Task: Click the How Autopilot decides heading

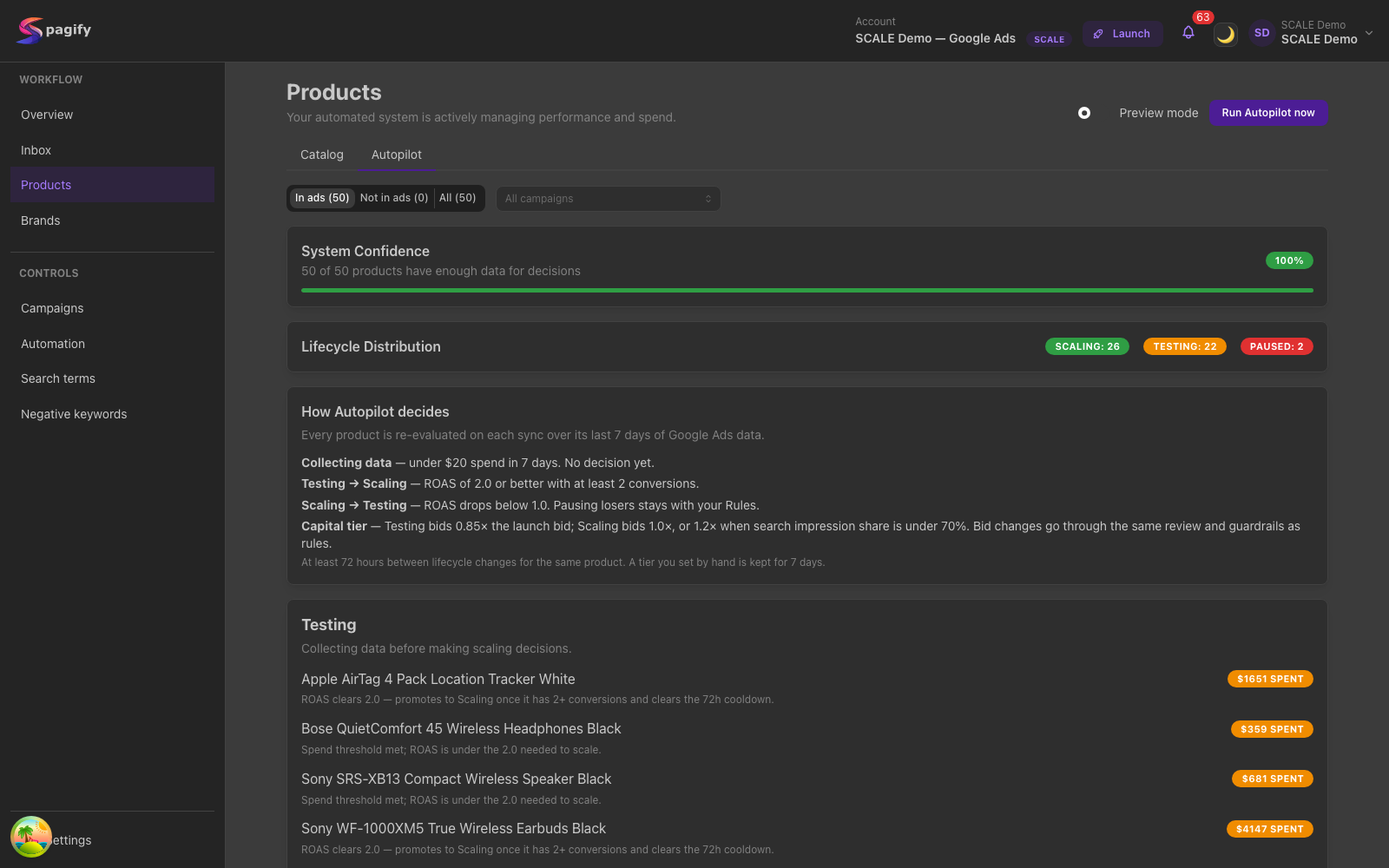Action: pos(375,411)
